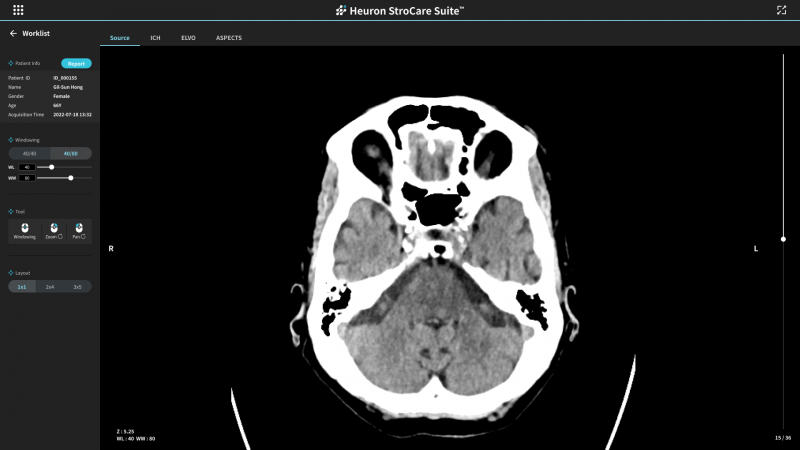Toggle fullscreen with the expand icon
Screen dimensions: 800x450
pyautogui.click(x=781, y=10)
